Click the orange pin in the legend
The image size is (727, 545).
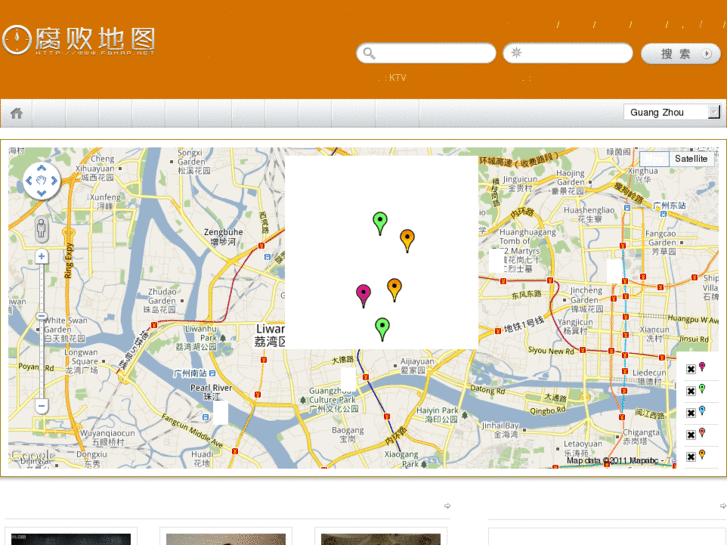702,454
